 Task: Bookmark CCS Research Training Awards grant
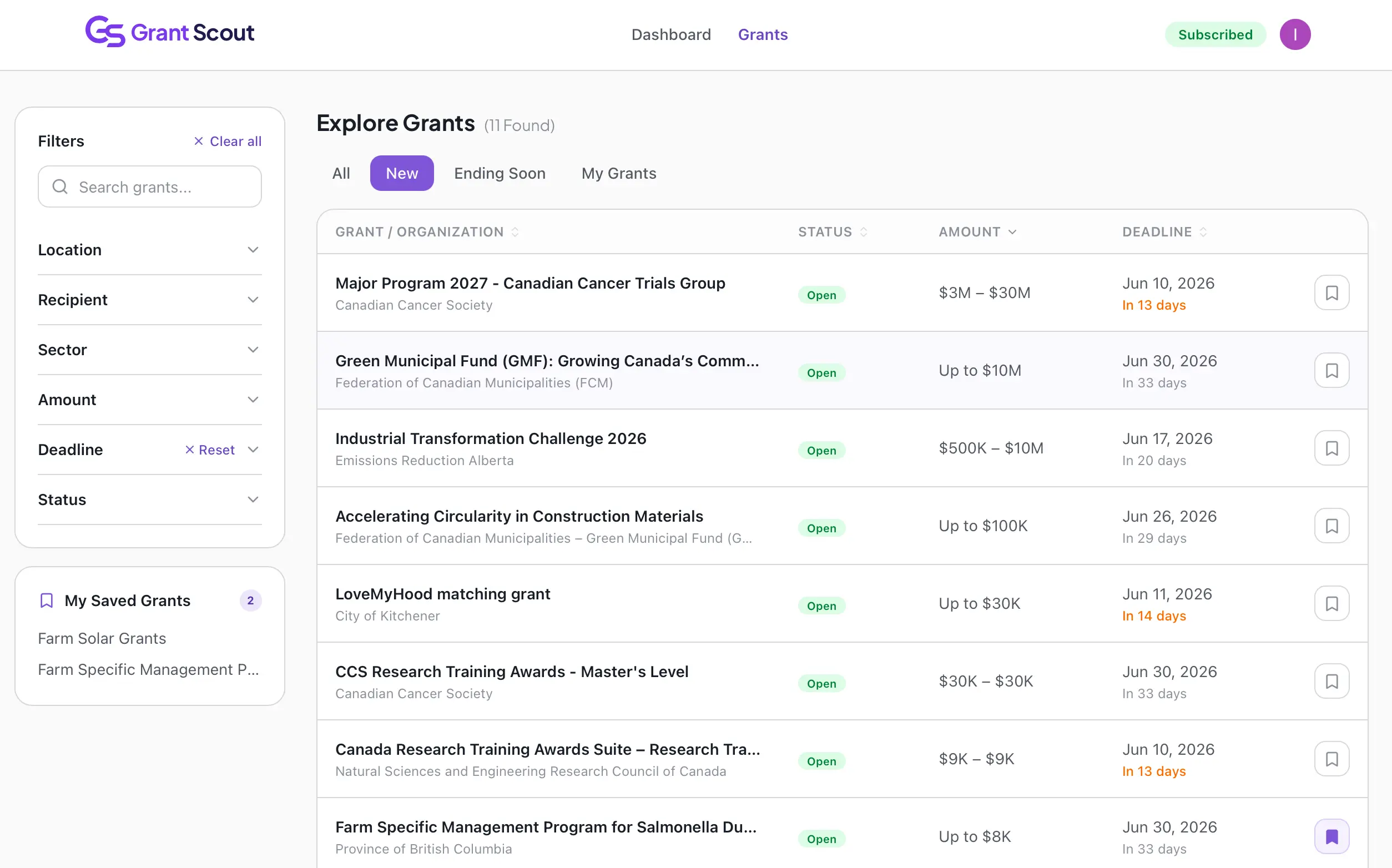click(1331, 681)
